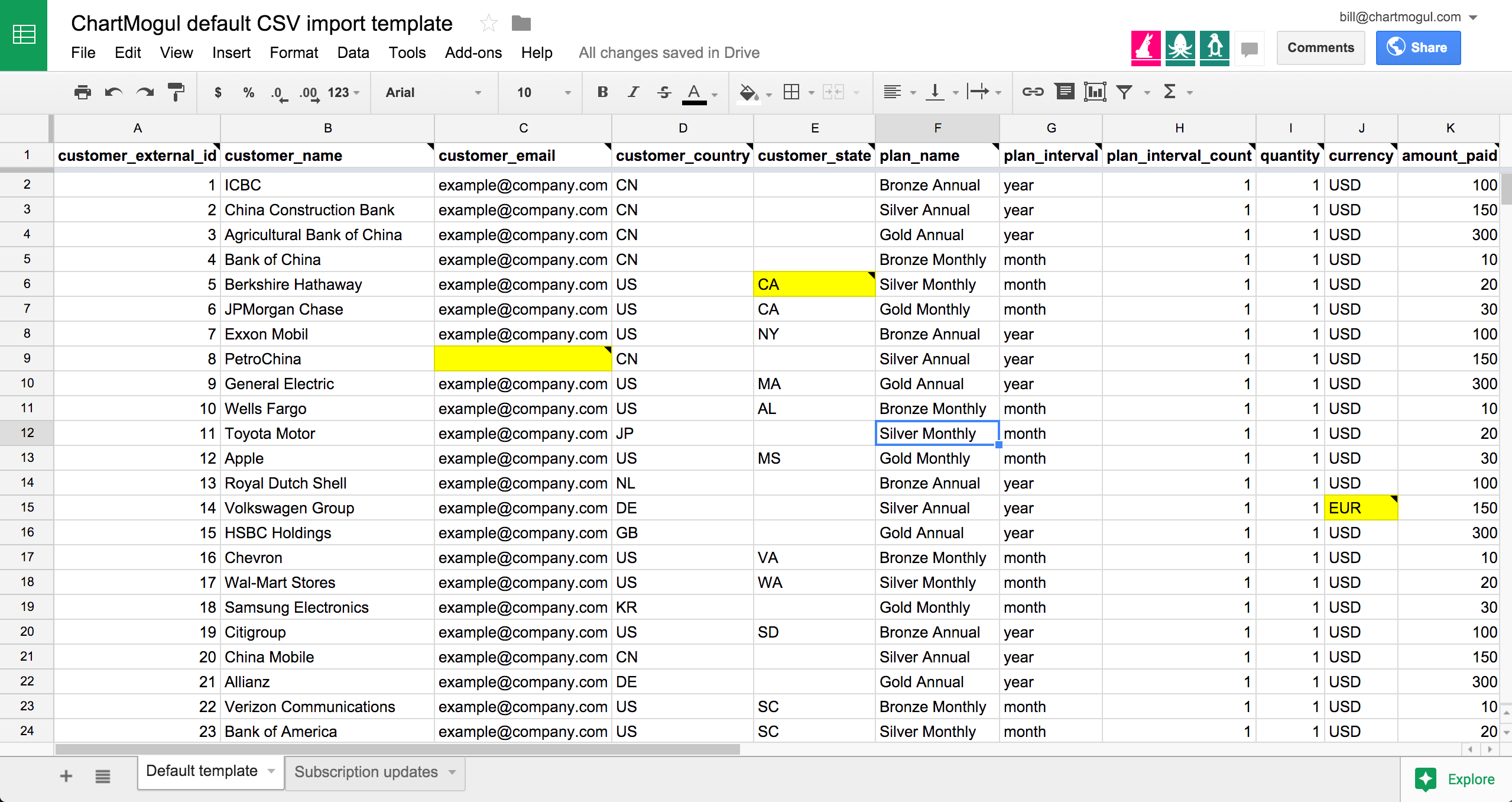The height and width of the screenshot is (802, 1512).
Task: Apply strikethrough formatting
Action: (x=663, y=92)
